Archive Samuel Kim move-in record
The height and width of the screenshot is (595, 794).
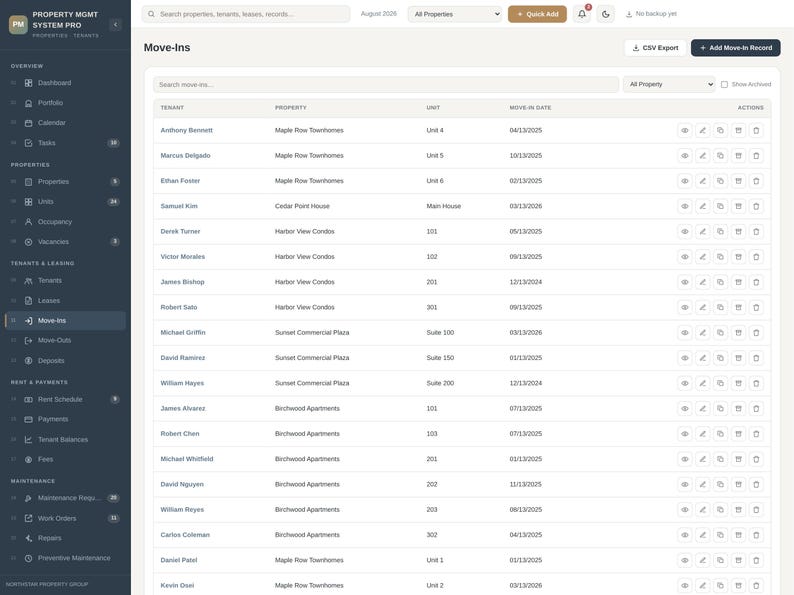tap(738, 207)
